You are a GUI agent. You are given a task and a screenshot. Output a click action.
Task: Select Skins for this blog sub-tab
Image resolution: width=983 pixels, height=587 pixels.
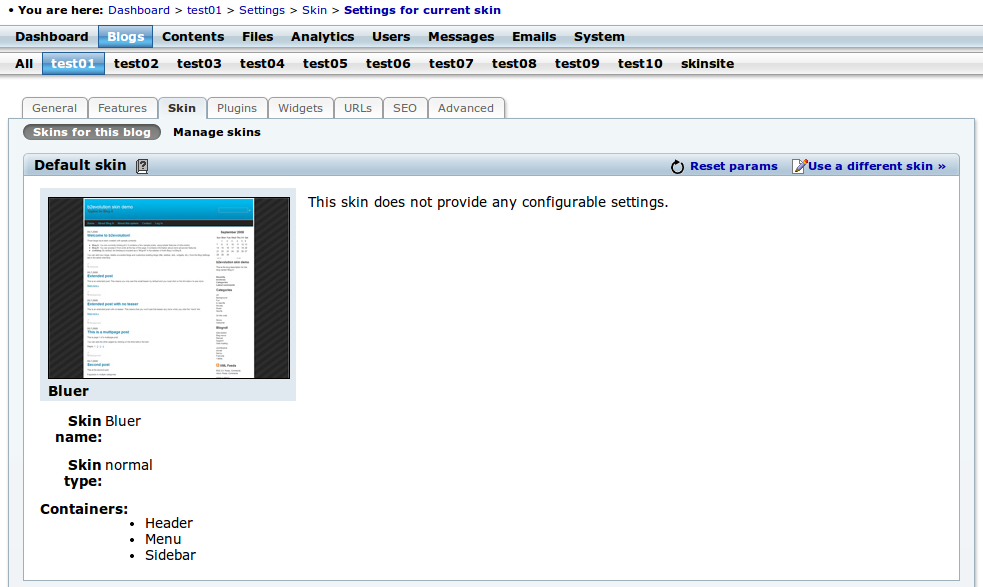click(92, 132)
